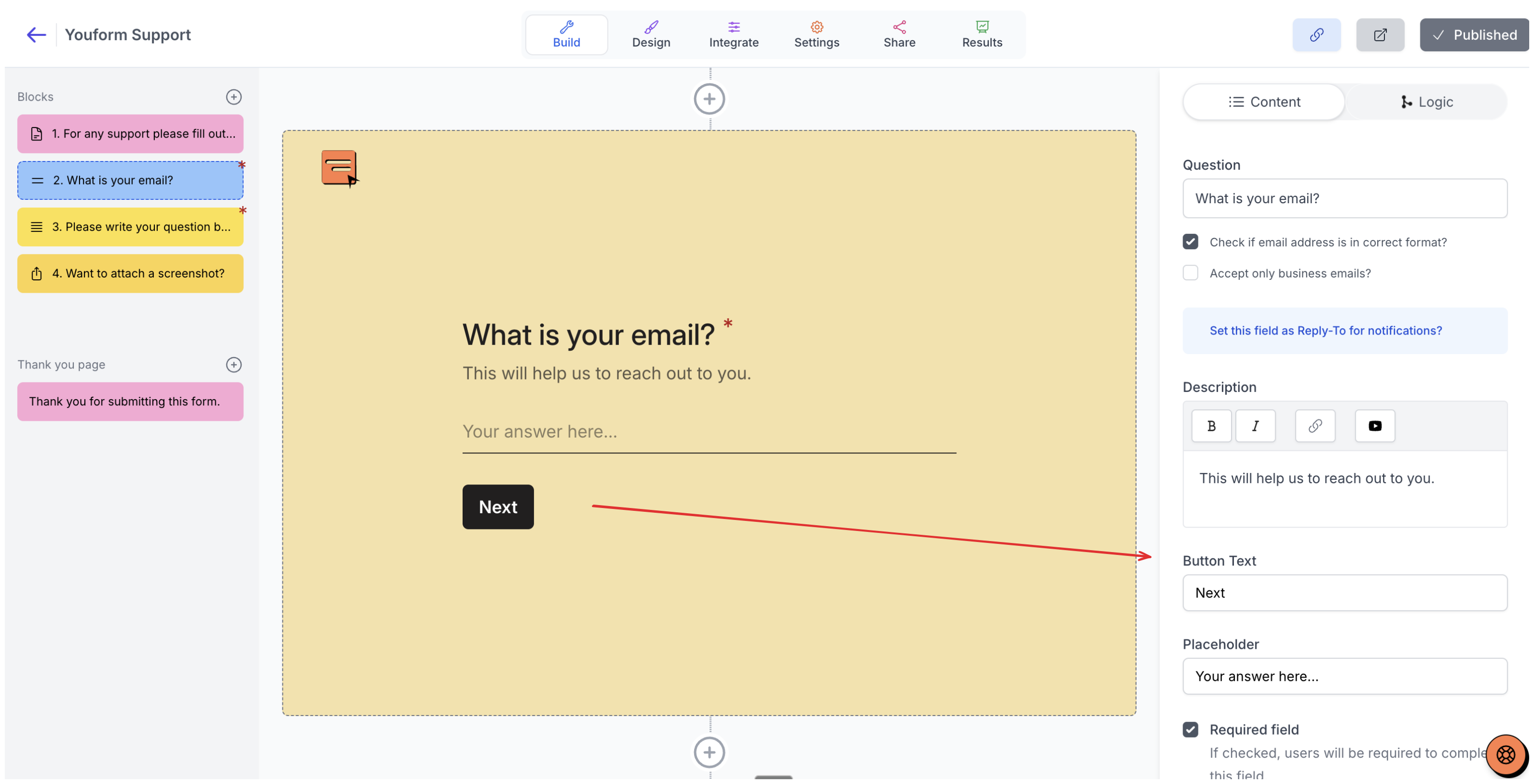1534x784 pixels.
Task: Copy form link with the chain icon button
Action: click(x=1316, y=35)
